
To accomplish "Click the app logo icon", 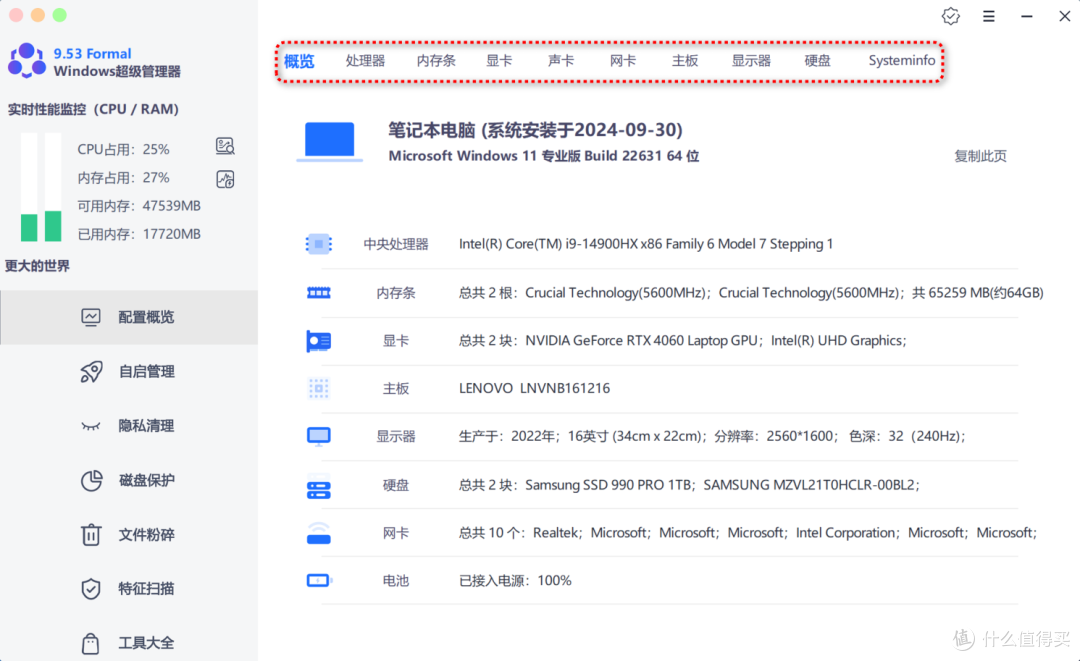I will pyautogui.click(x=27, y=61).
